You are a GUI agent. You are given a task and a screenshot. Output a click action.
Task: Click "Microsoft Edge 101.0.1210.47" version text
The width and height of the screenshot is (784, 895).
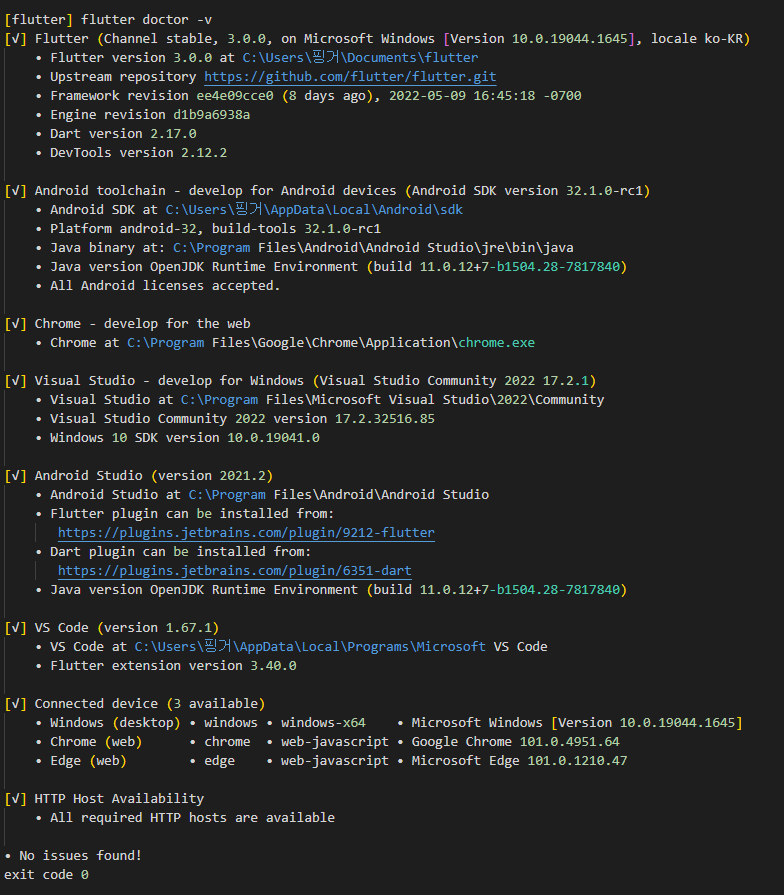tap(519, 761)
